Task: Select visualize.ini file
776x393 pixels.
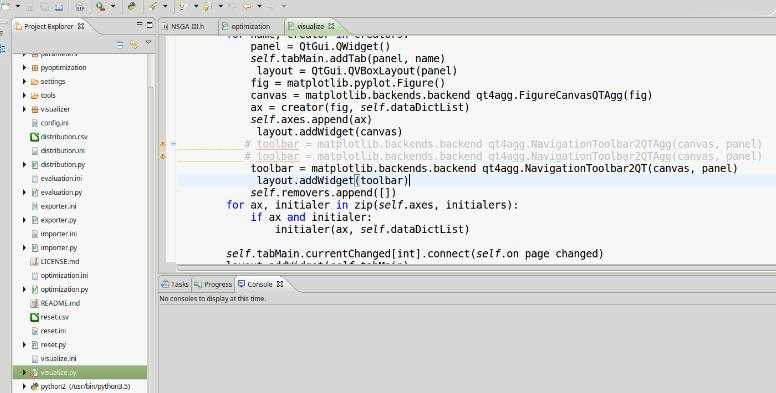Action: coord(58,358)
